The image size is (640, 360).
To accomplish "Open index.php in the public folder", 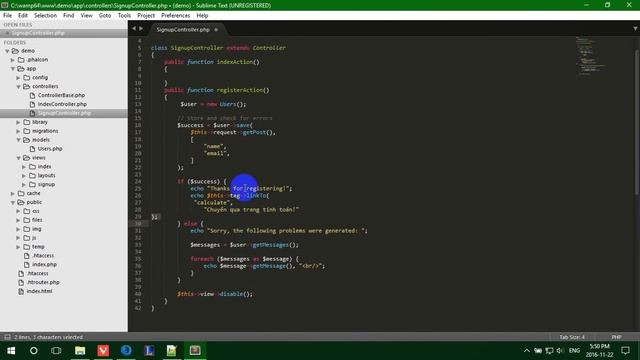I will pyautogui.click(x=44, y=264).
